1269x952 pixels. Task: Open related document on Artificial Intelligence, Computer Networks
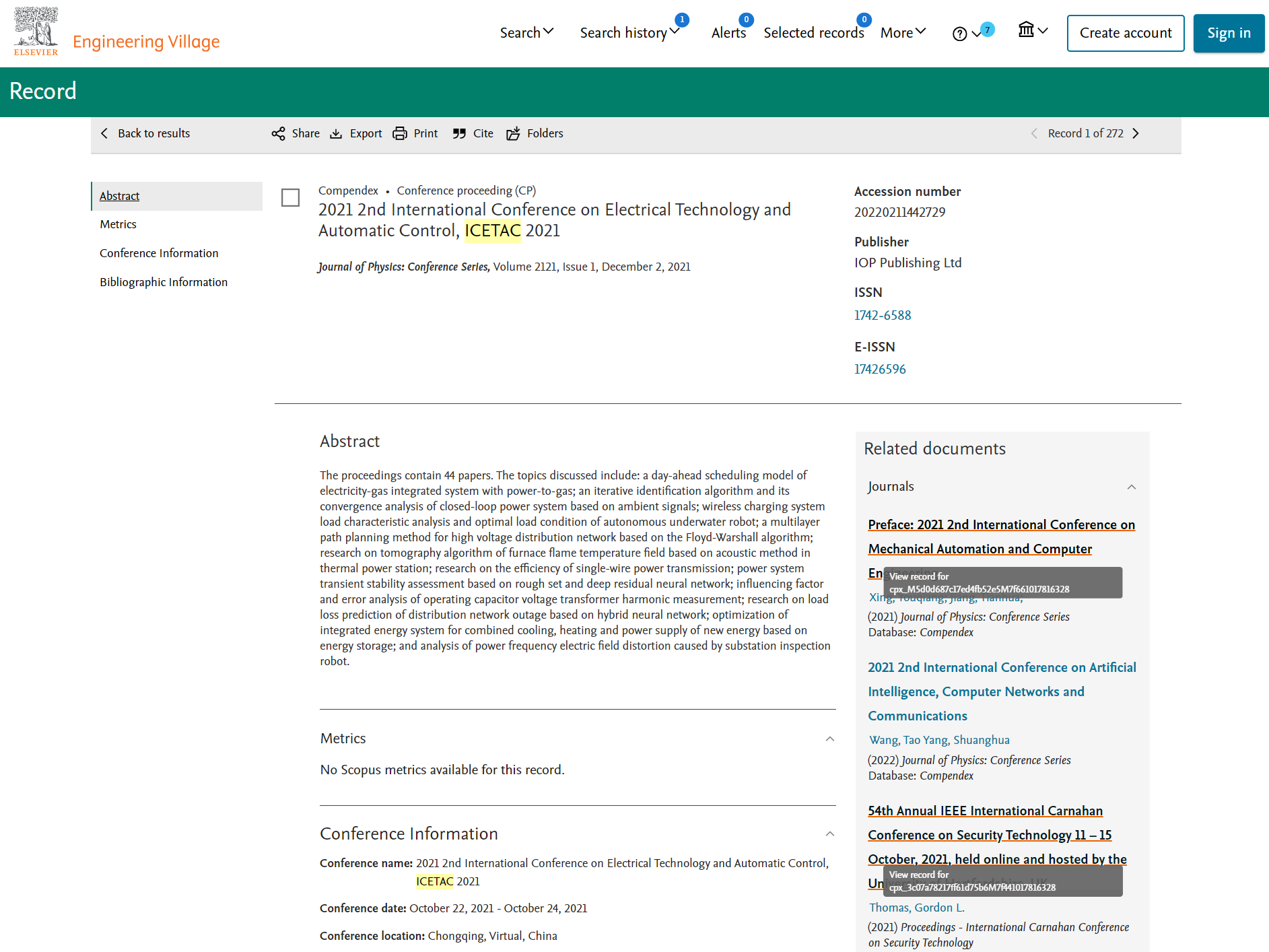click(1002, 691)
